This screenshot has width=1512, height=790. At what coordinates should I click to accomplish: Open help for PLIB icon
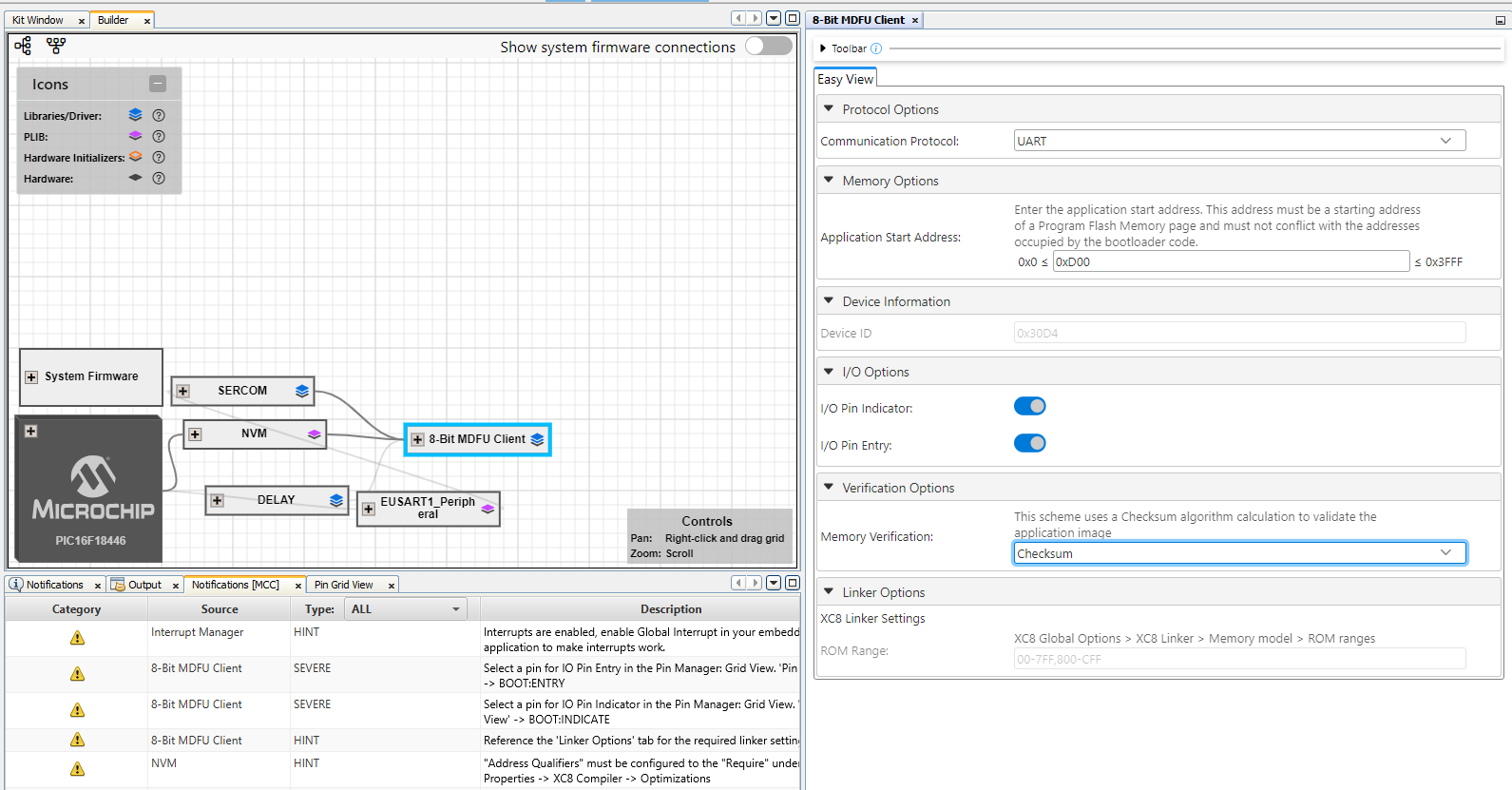click(x=159, y=136)
